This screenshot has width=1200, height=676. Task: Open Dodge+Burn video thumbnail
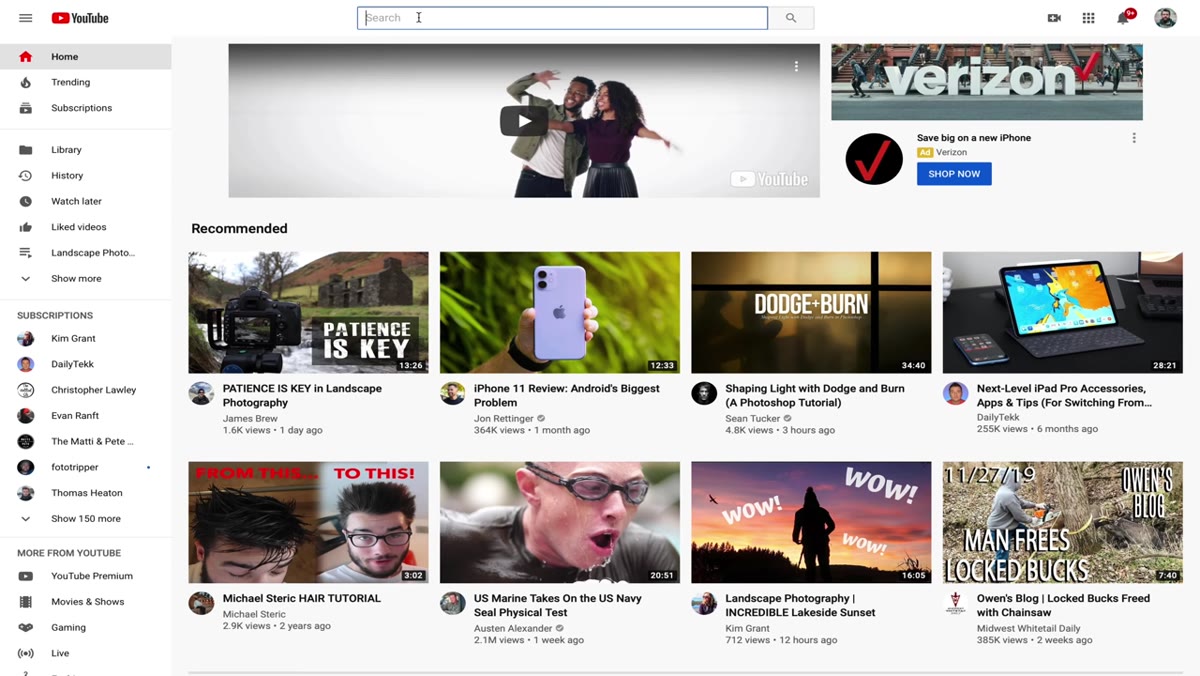pyautogui.click(x=811, y=312)
